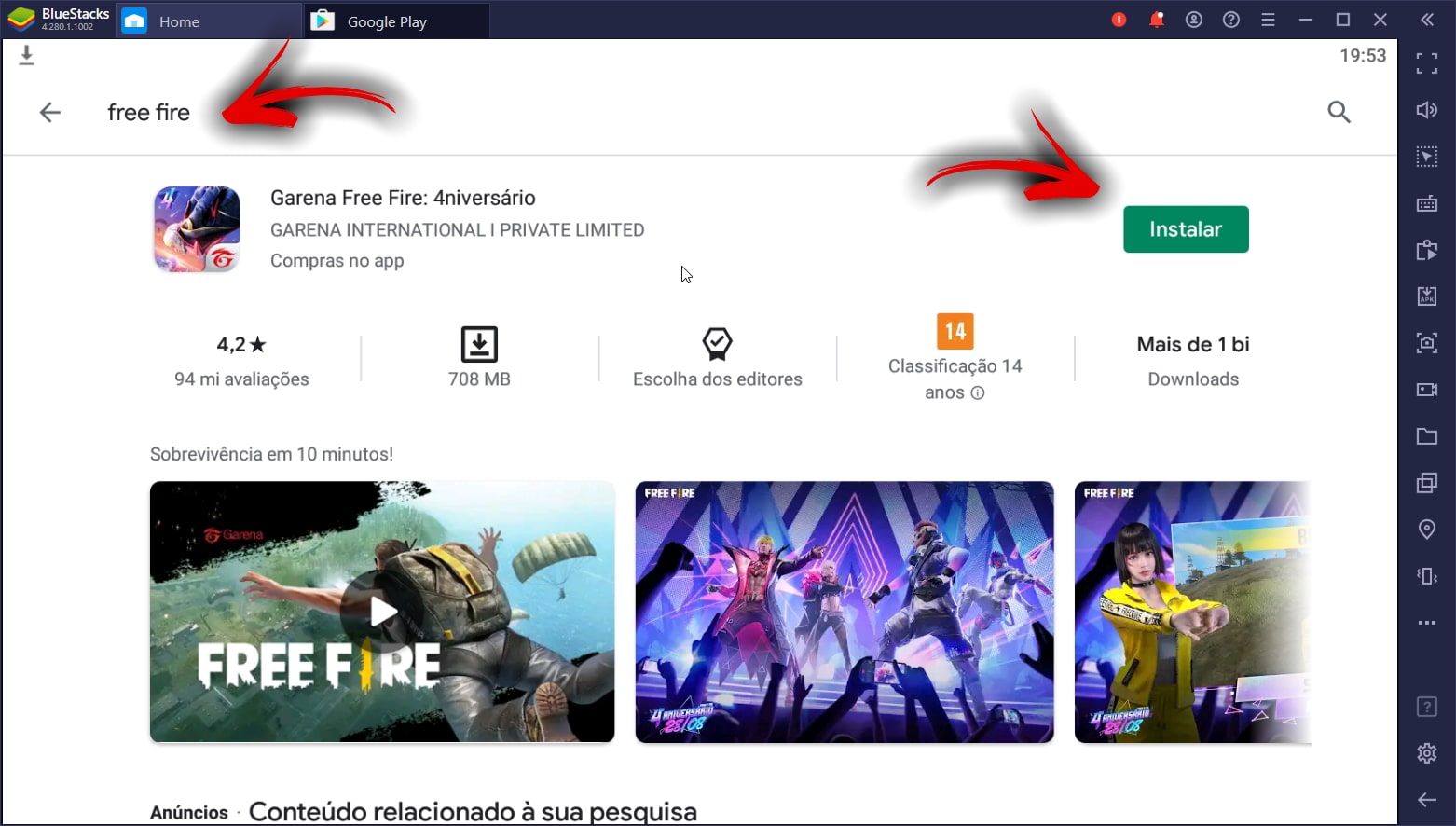Click the BlueStacks logo
Screen dimensions: 1456x826
click(x=21, y=20)
